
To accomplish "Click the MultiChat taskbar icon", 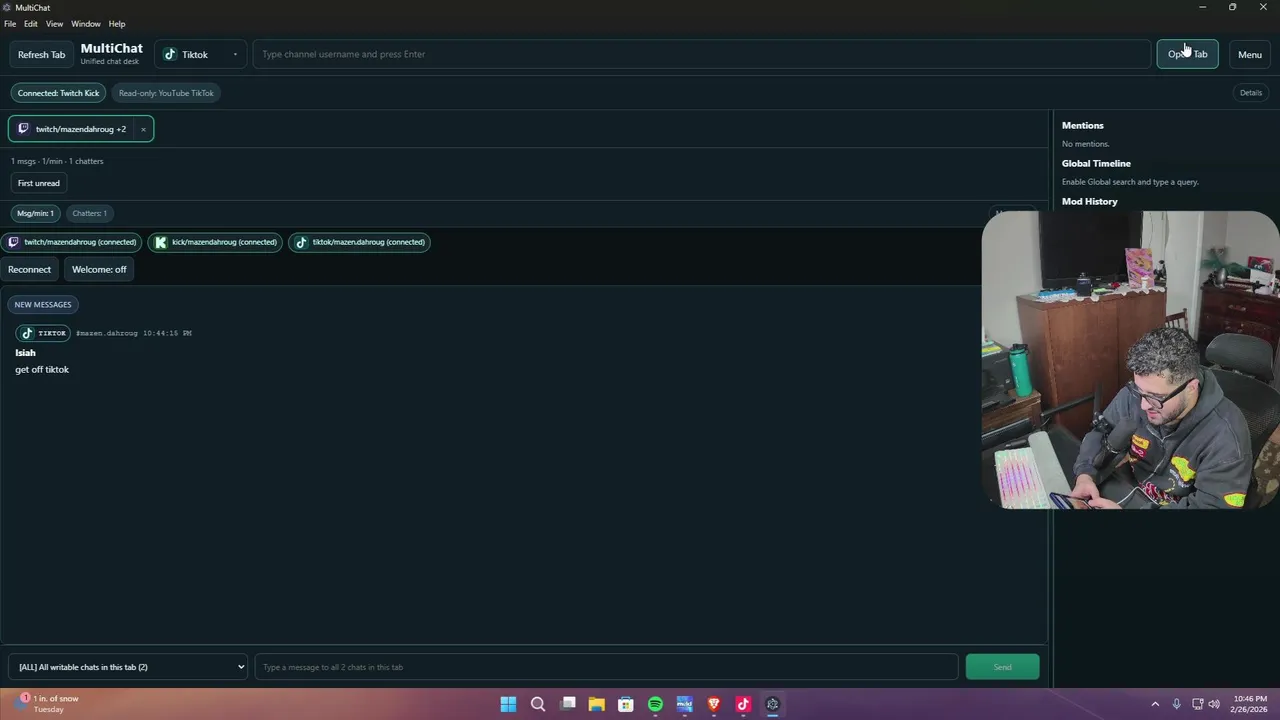I will pos(772,704).
